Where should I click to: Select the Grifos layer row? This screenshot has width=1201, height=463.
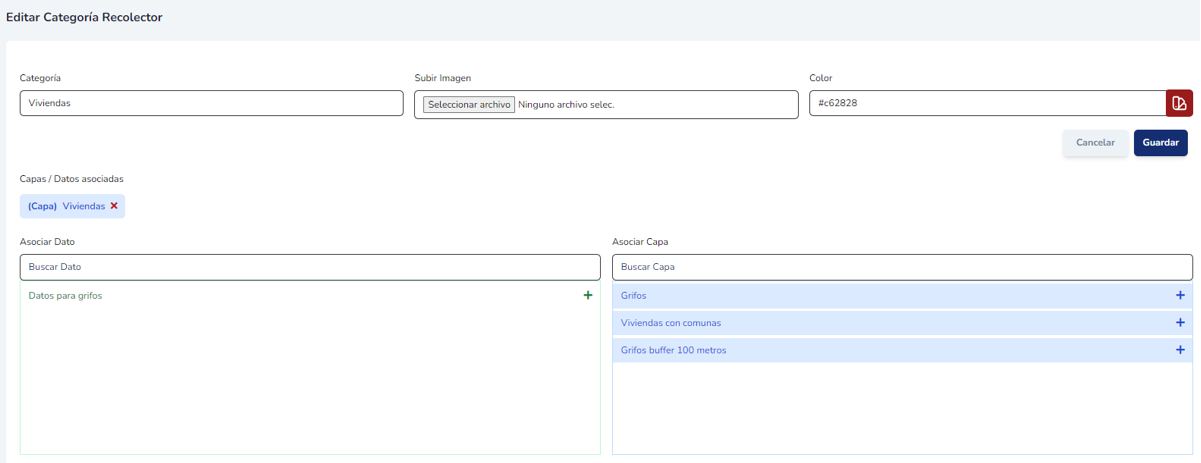pos(634,296)
